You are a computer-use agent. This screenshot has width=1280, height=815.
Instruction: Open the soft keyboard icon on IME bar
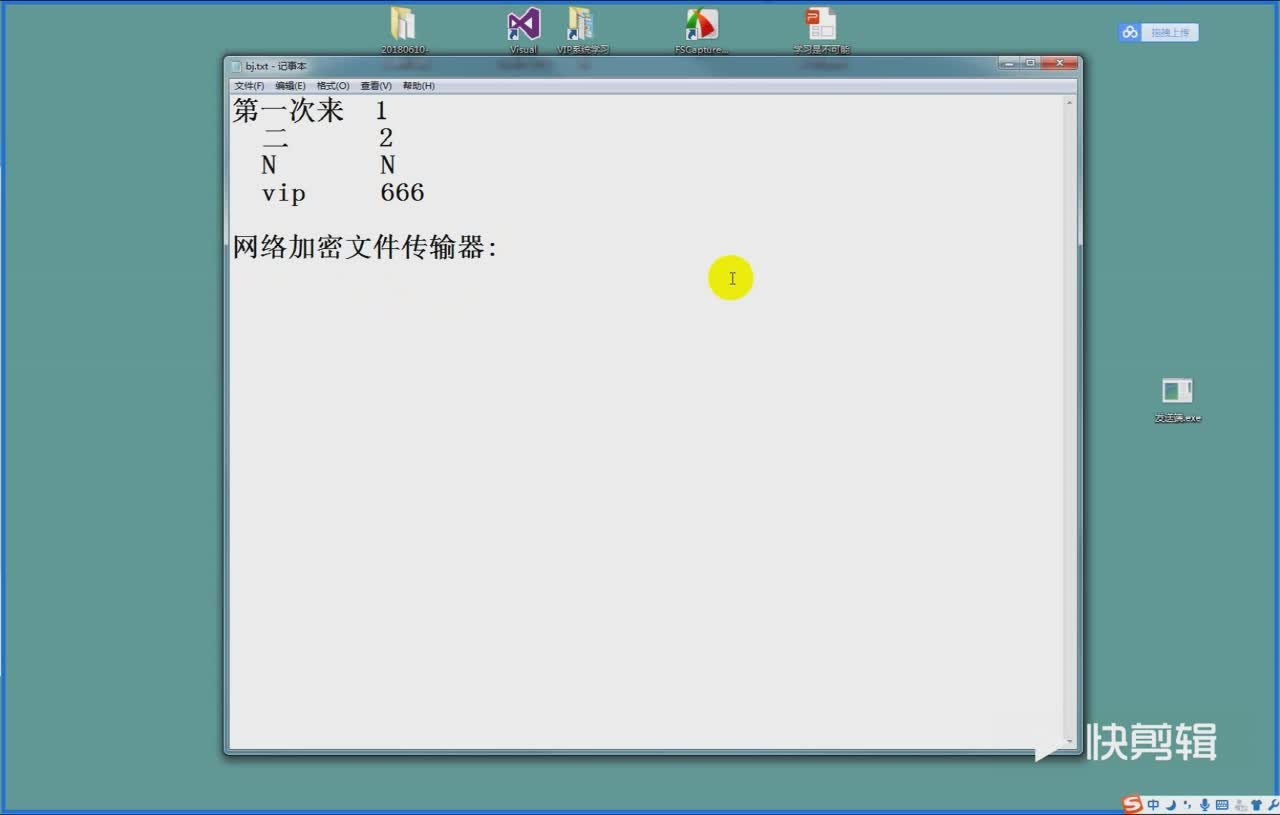[x=1222, y=804]
